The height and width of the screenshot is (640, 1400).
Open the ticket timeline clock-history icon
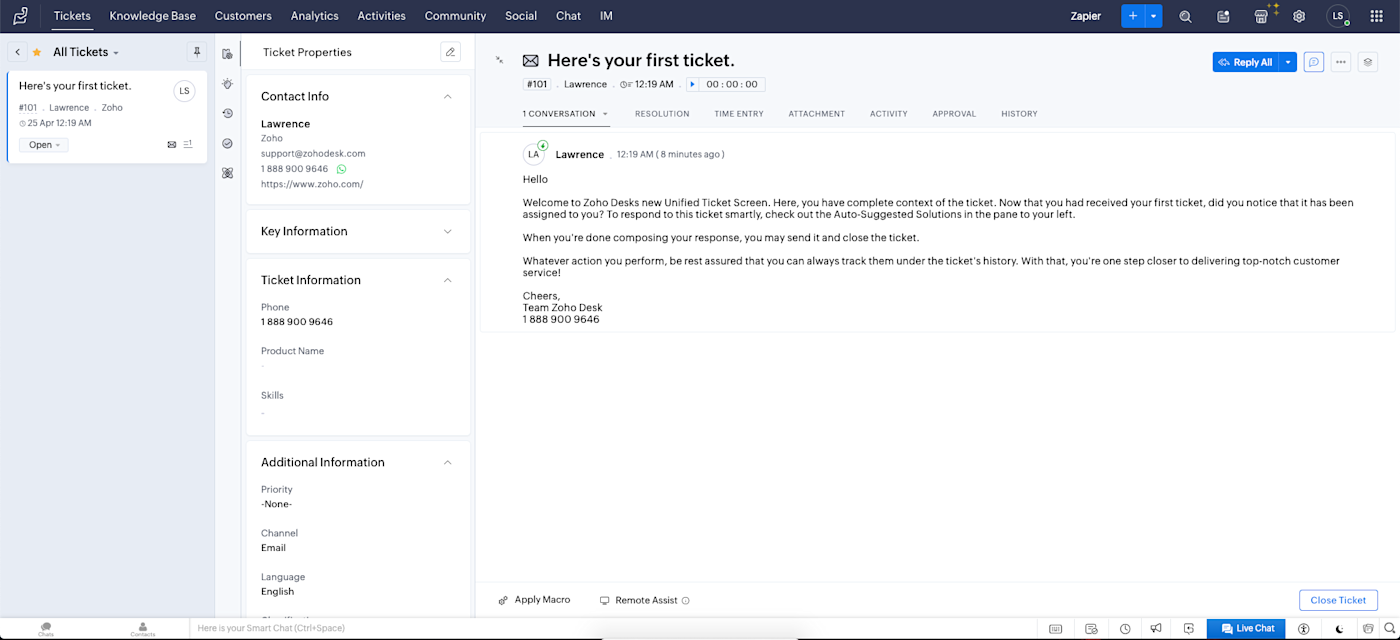[228, 113]
